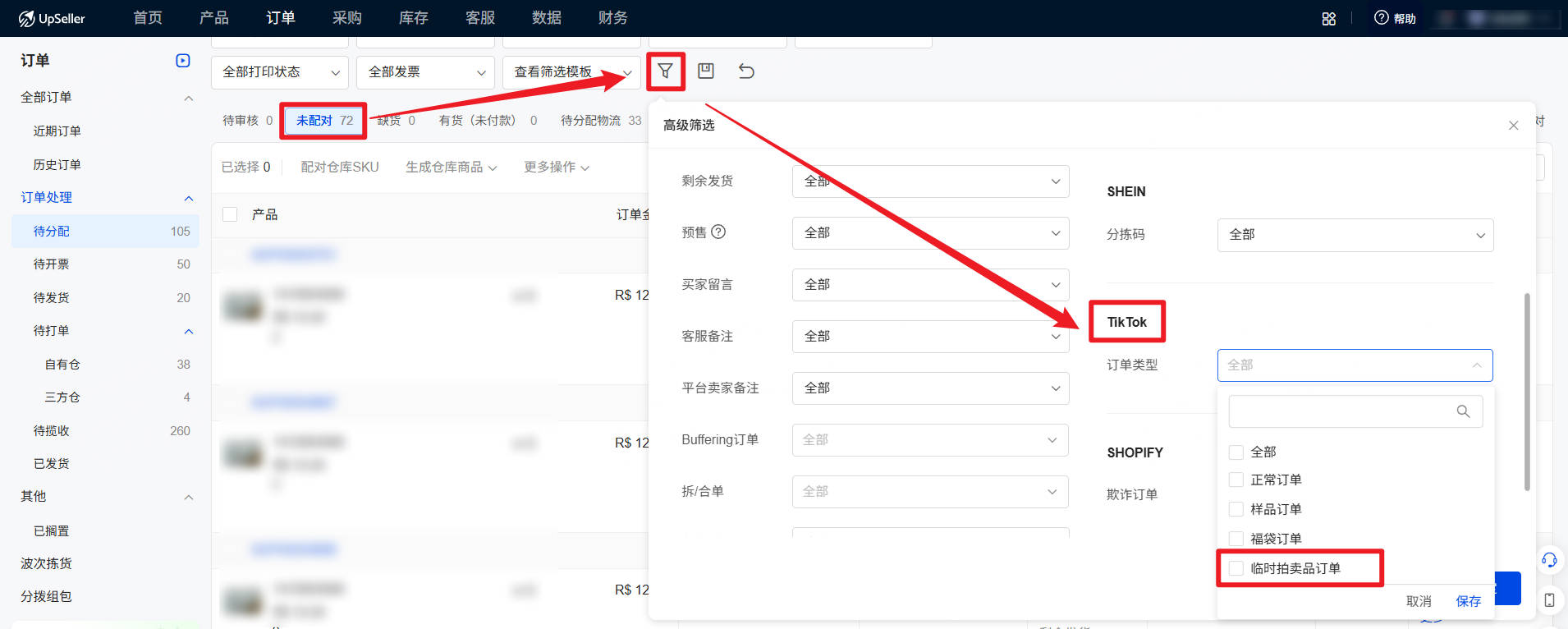Open the 预售 dropdown
The width and height of the screenshot is (1568, 629).
pos(931,233)
